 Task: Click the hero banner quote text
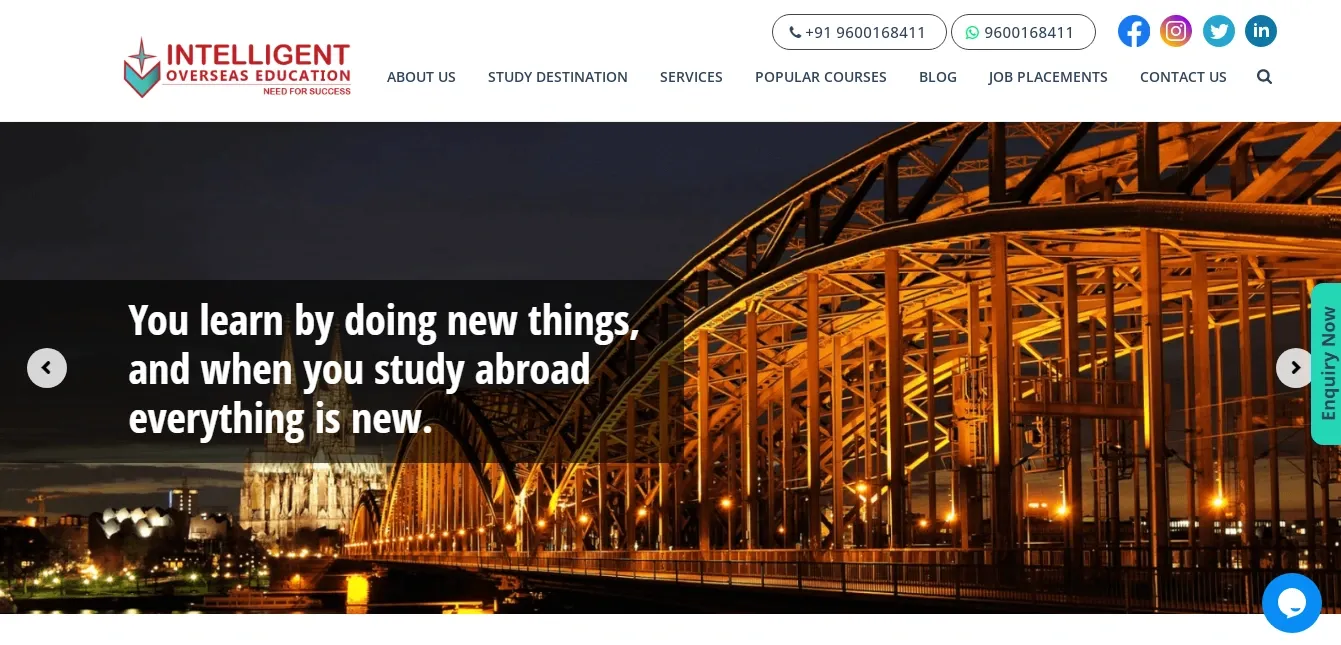click(384, 370)
